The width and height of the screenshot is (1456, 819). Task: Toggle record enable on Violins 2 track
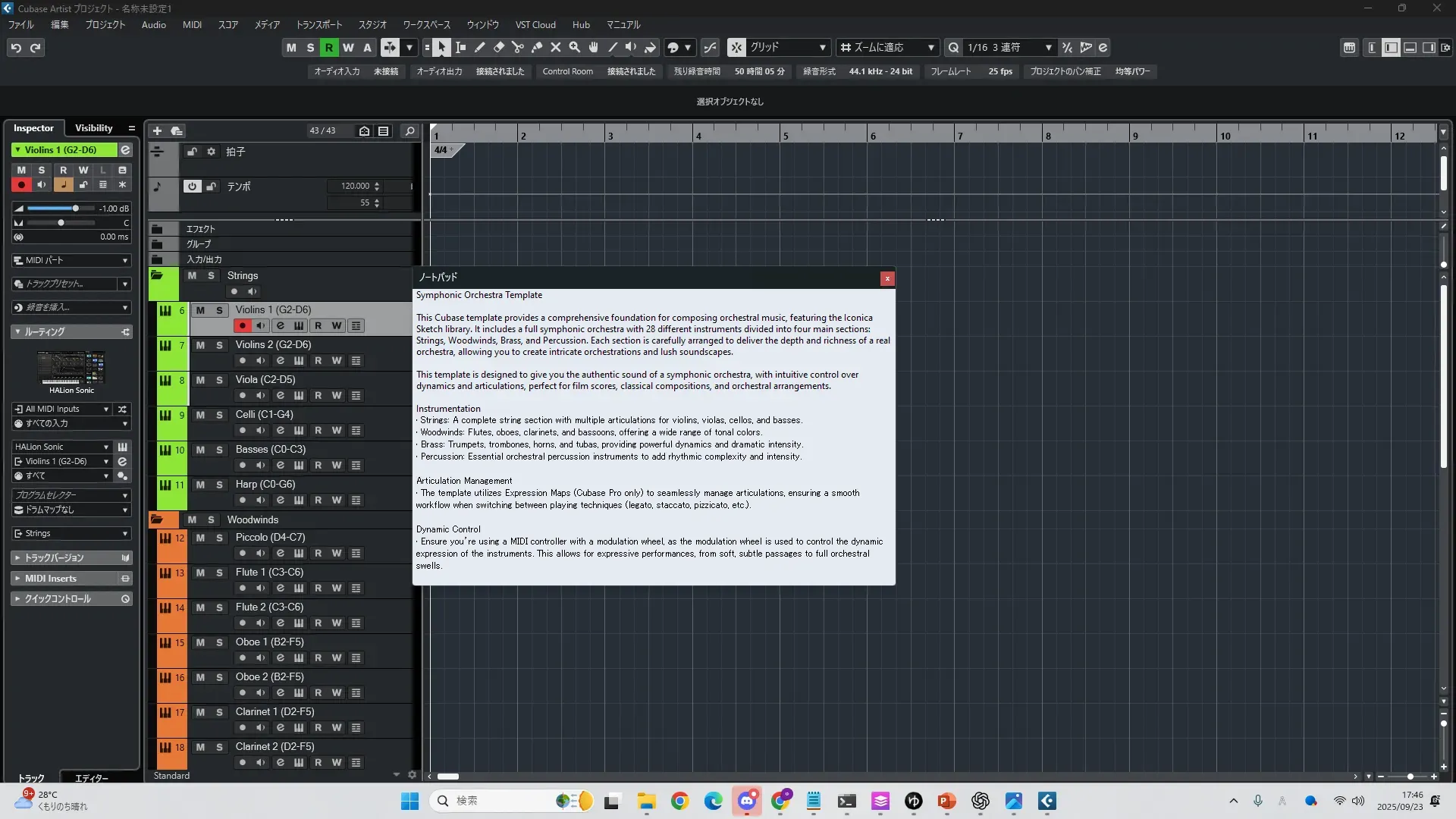[243, 361]
